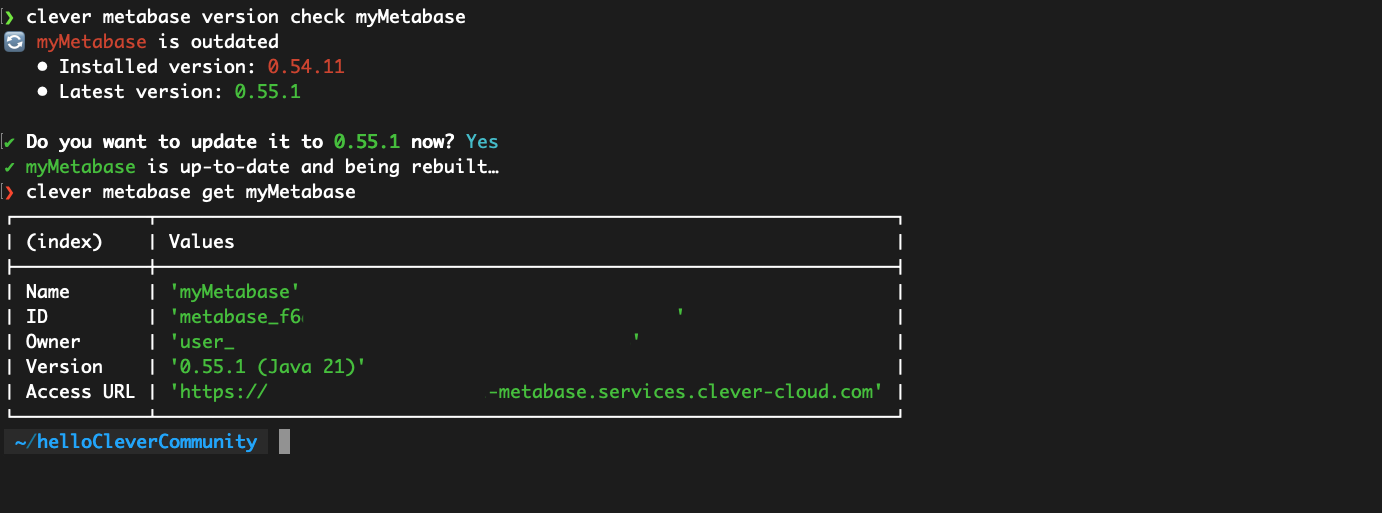Click the '0.55.1 (Java 21)' Version value
The width and height of the screenshot is (1382, 513).
267,367
